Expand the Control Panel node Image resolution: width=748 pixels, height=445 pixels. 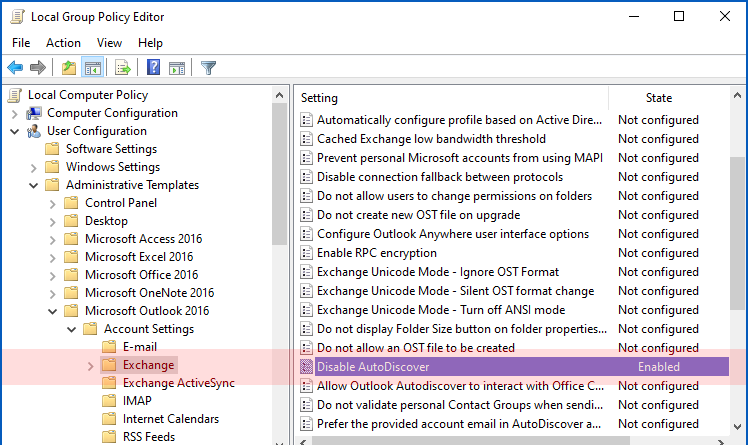pos(52,204)
